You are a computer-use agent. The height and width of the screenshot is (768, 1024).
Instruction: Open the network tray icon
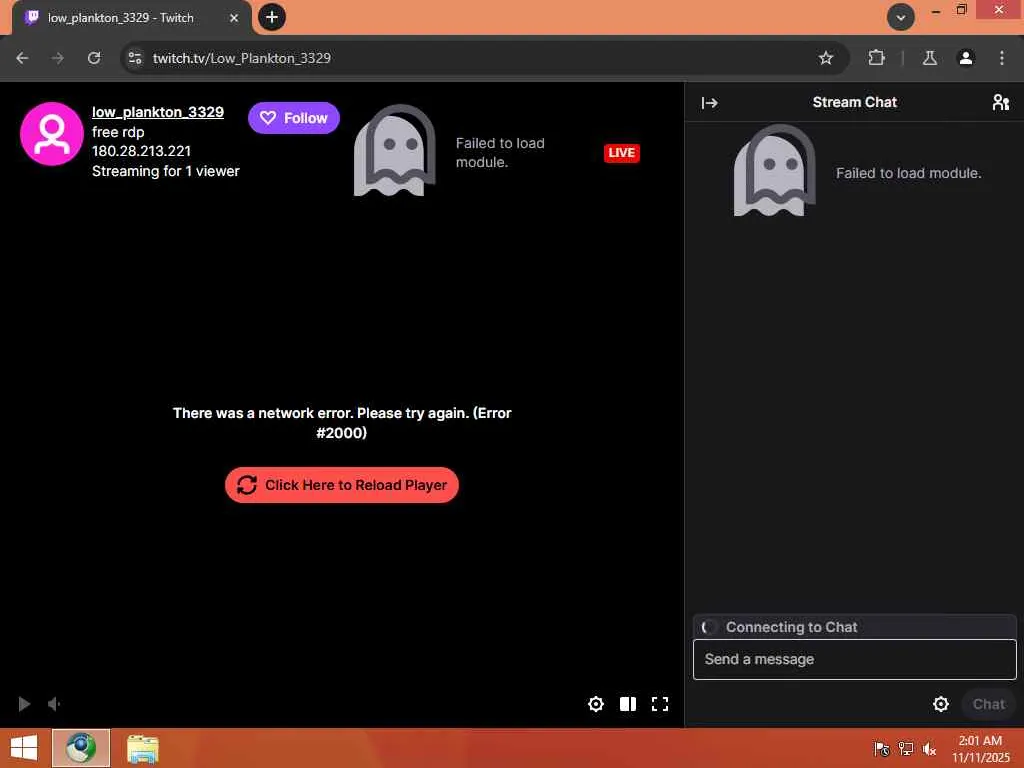(x=905, y=749)
